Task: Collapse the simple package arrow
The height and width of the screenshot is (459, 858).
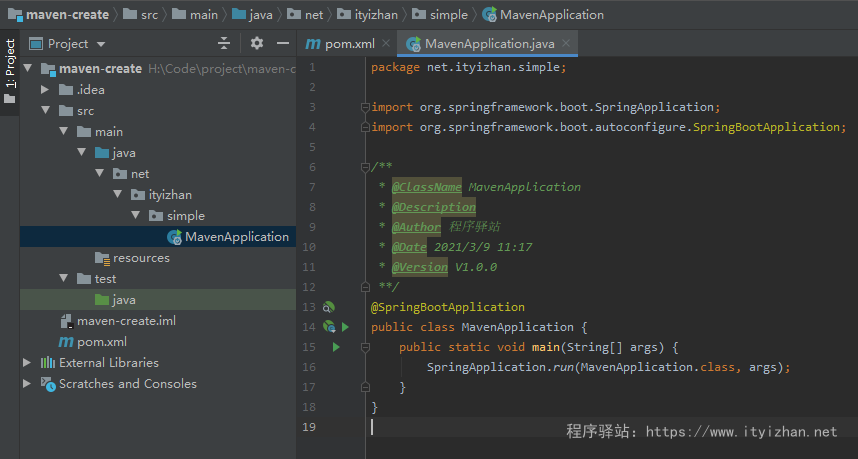Action: (x=136, y=216)
